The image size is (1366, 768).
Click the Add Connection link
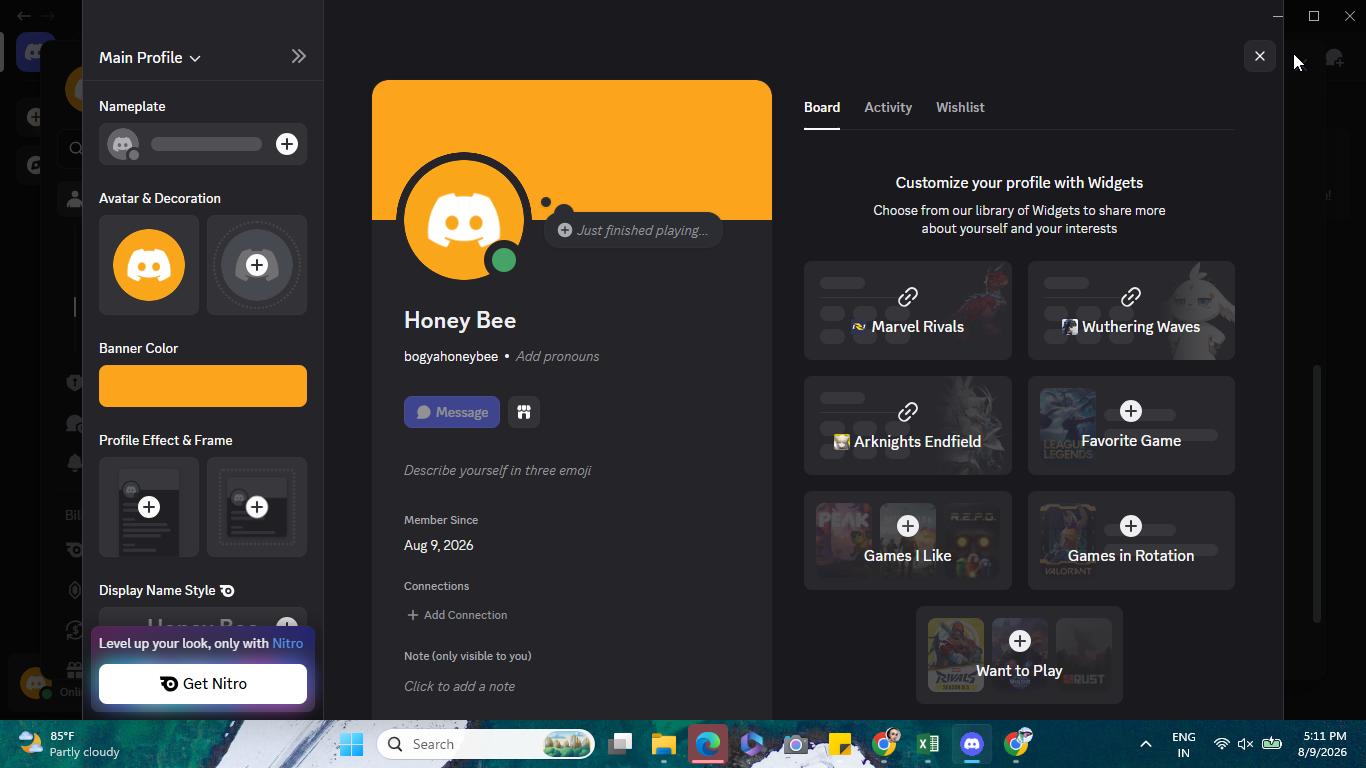[457, 615]
